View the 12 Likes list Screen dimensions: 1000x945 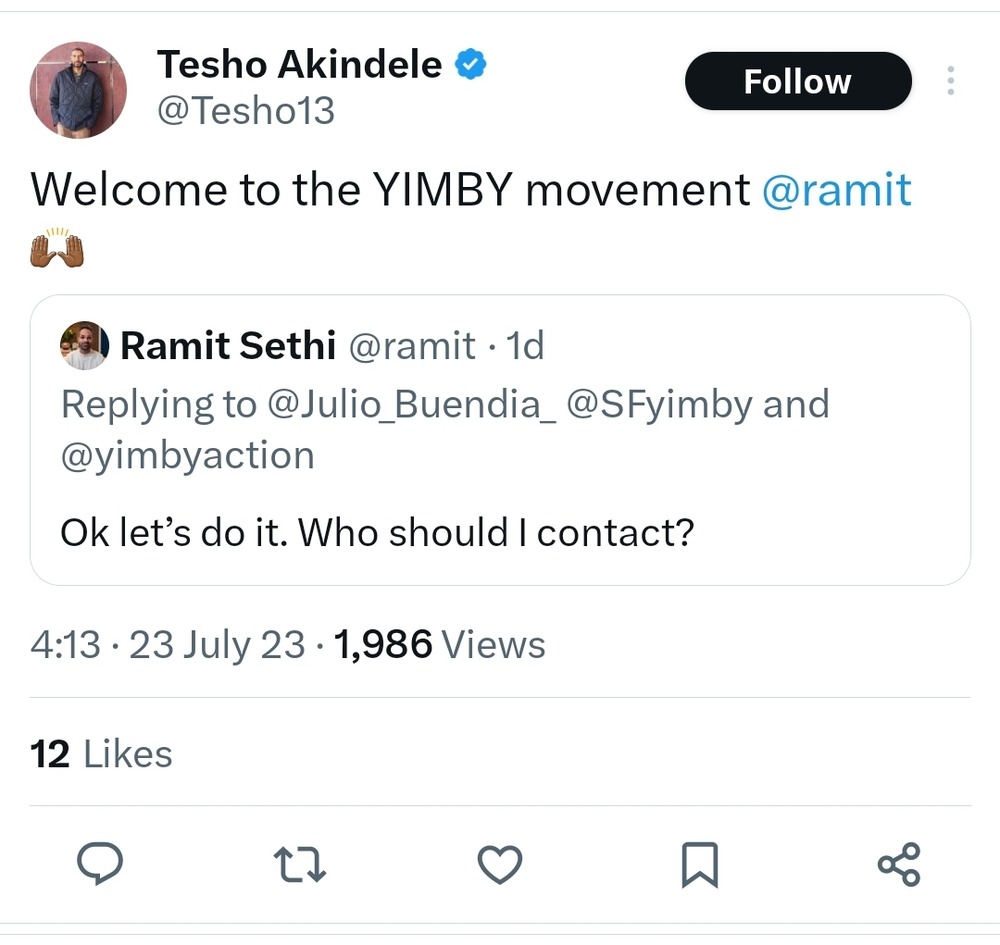tap(101, 754)
